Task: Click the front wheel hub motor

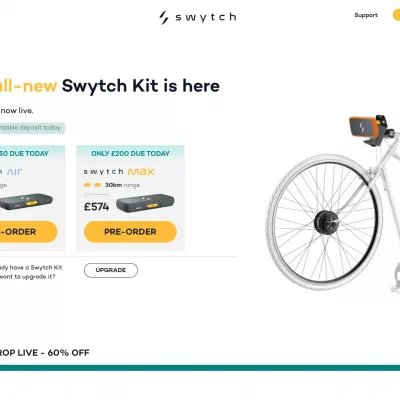Action: pos(326,220)
